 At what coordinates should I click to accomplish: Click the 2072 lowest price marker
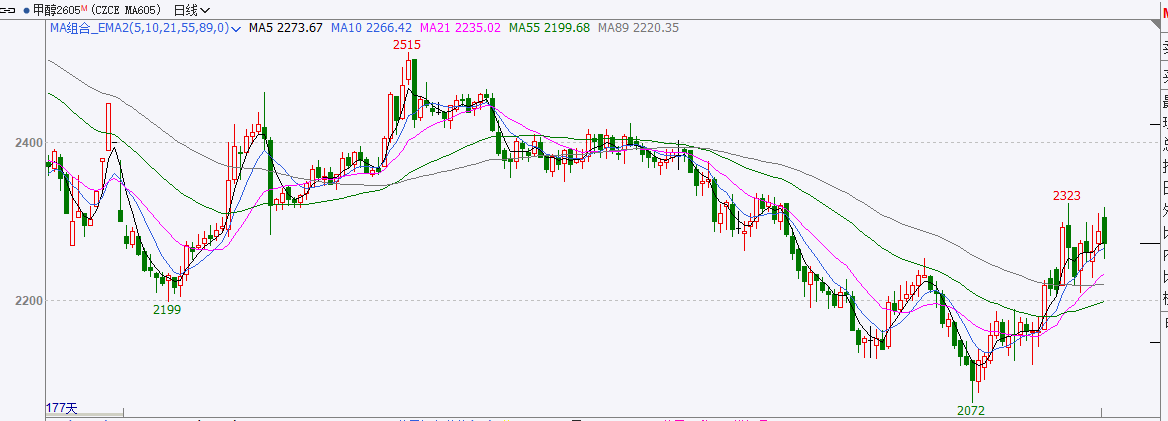point(970,411)
